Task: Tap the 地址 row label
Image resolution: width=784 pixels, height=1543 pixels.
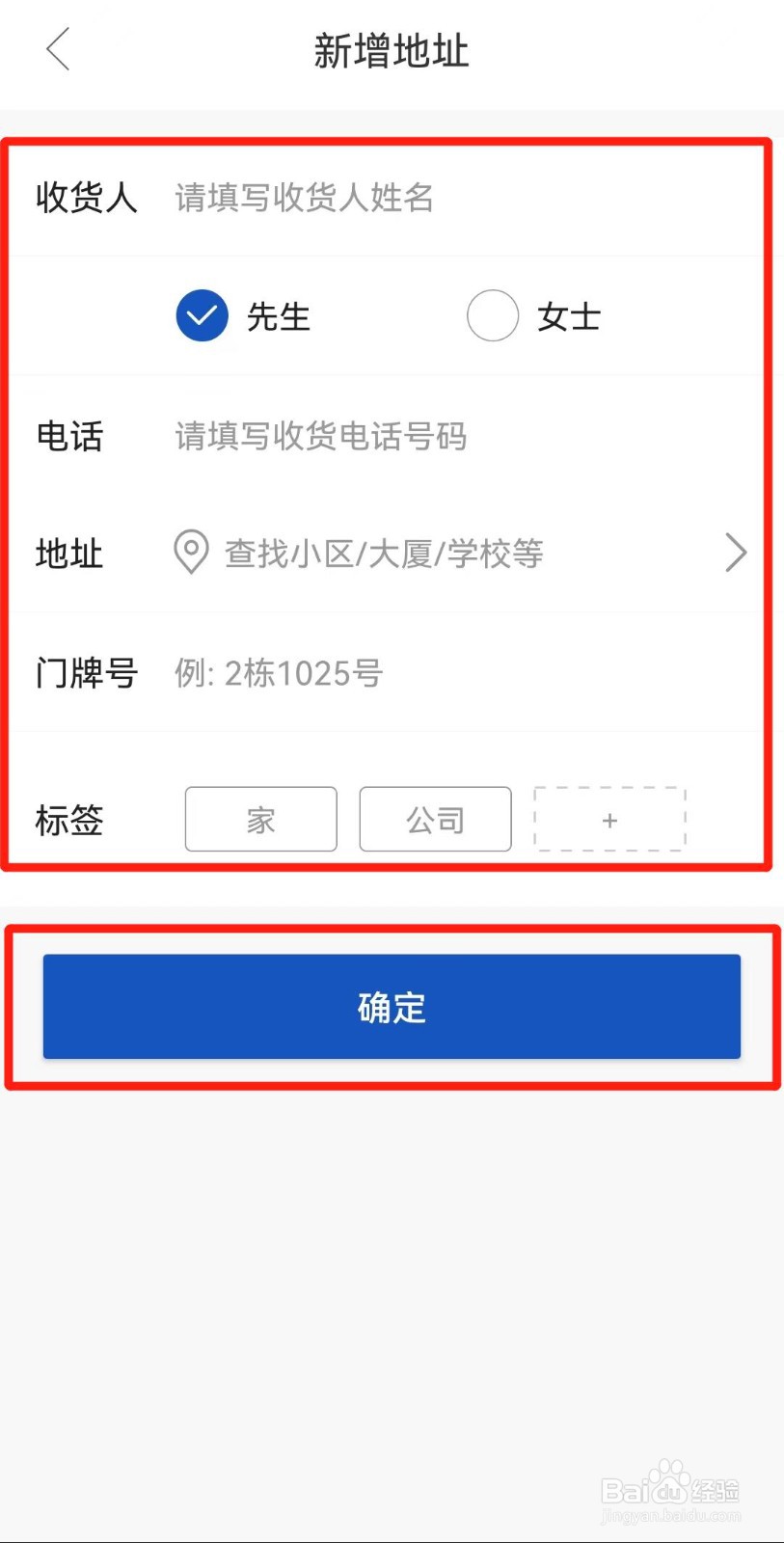Action: [x=69, y=554]
